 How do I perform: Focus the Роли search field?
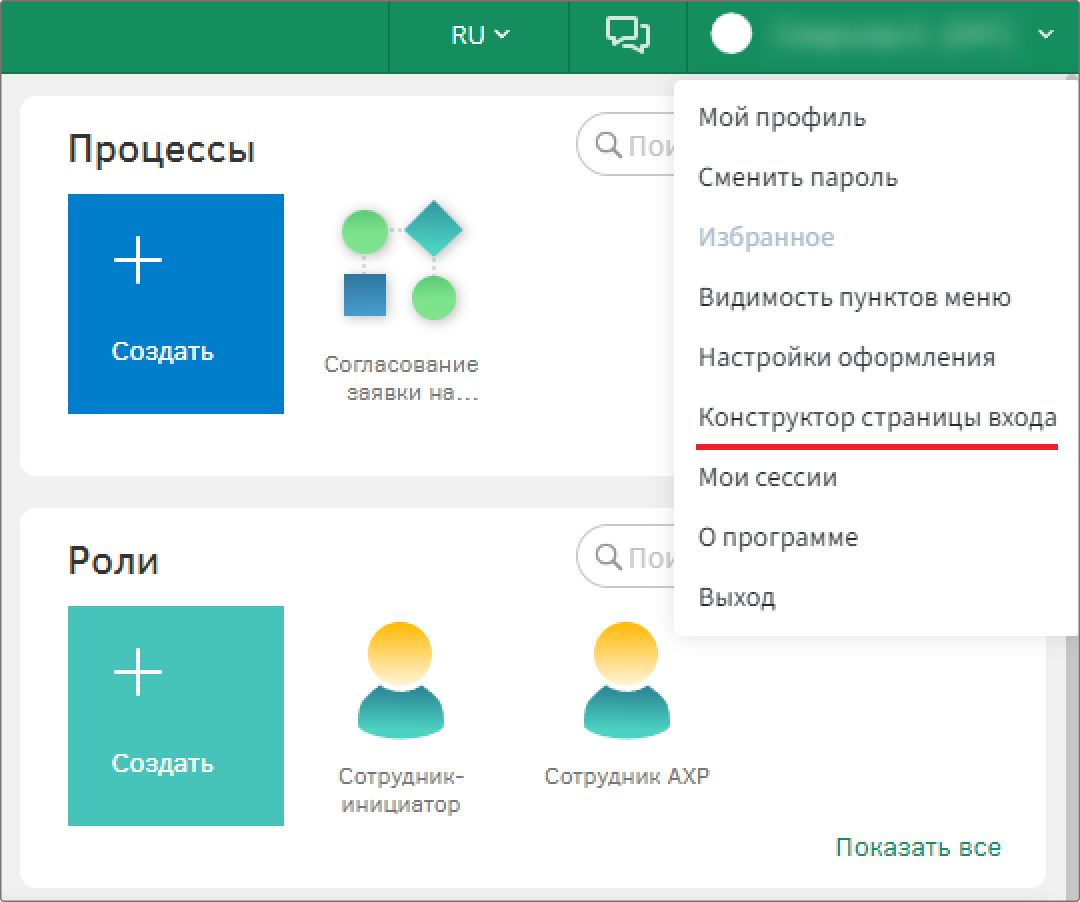tap(625, 556)
